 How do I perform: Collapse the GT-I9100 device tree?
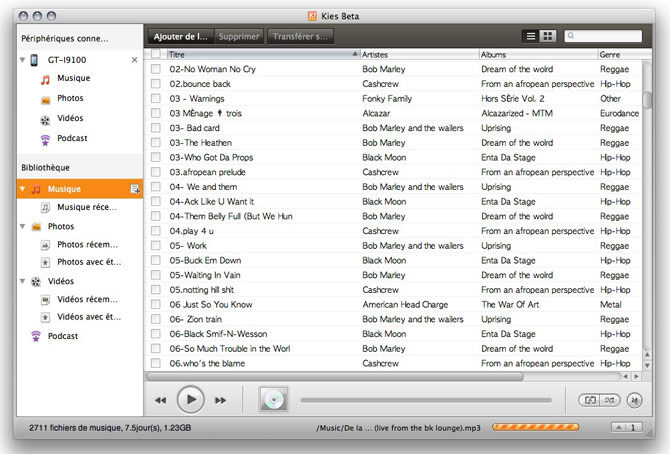pos(23,60)
